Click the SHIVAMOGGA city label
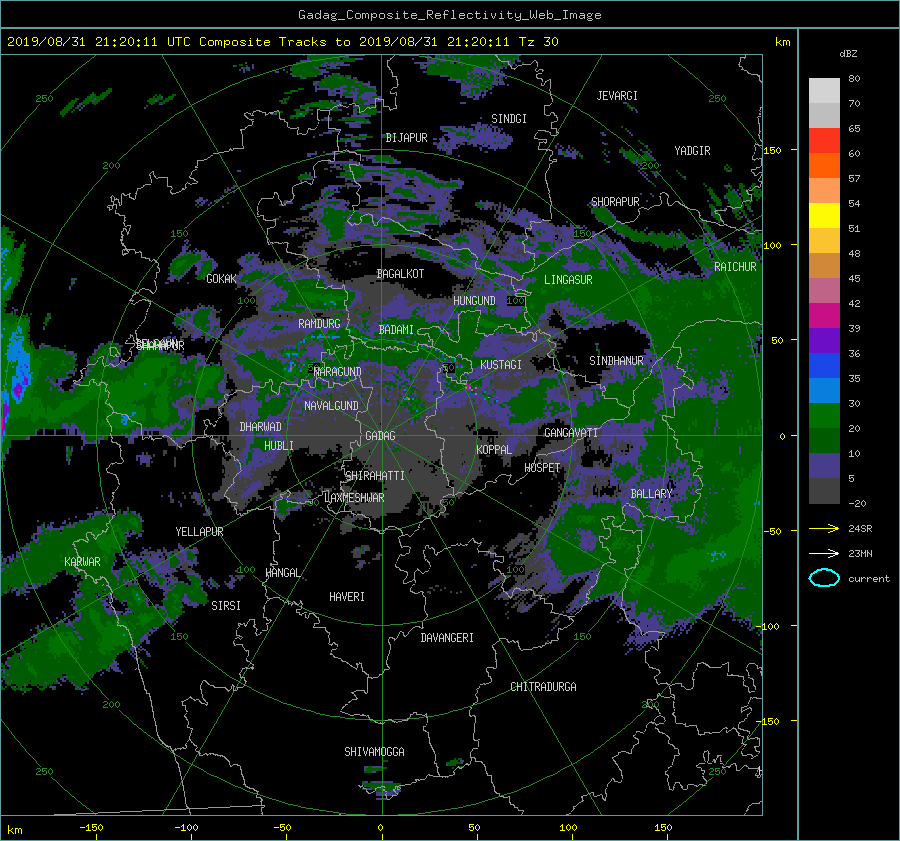The image size is (900, 841). (x=374, y=752)
